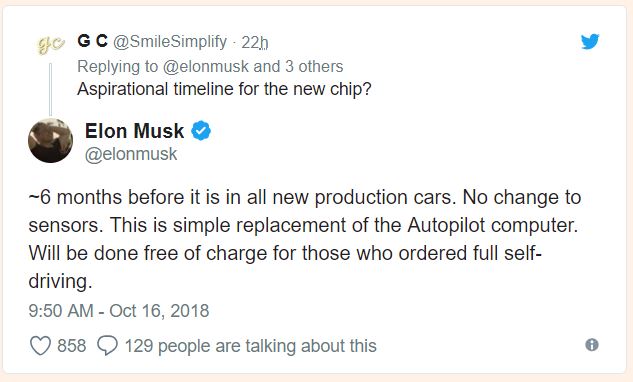Open '129 people are talking about this'
633x382 pixels.
tap(250, 346)
